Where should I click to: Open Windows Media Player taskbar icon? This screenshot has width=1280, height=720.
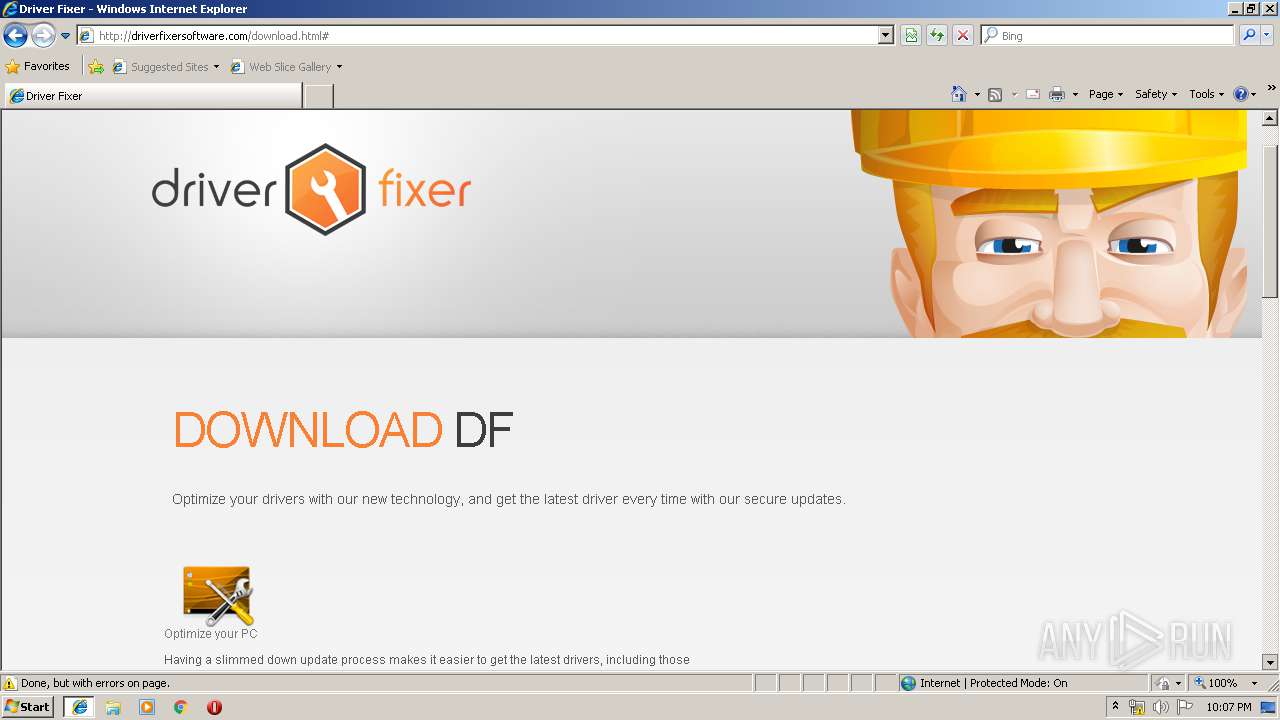pyautogui.click(x=147, y=707)
